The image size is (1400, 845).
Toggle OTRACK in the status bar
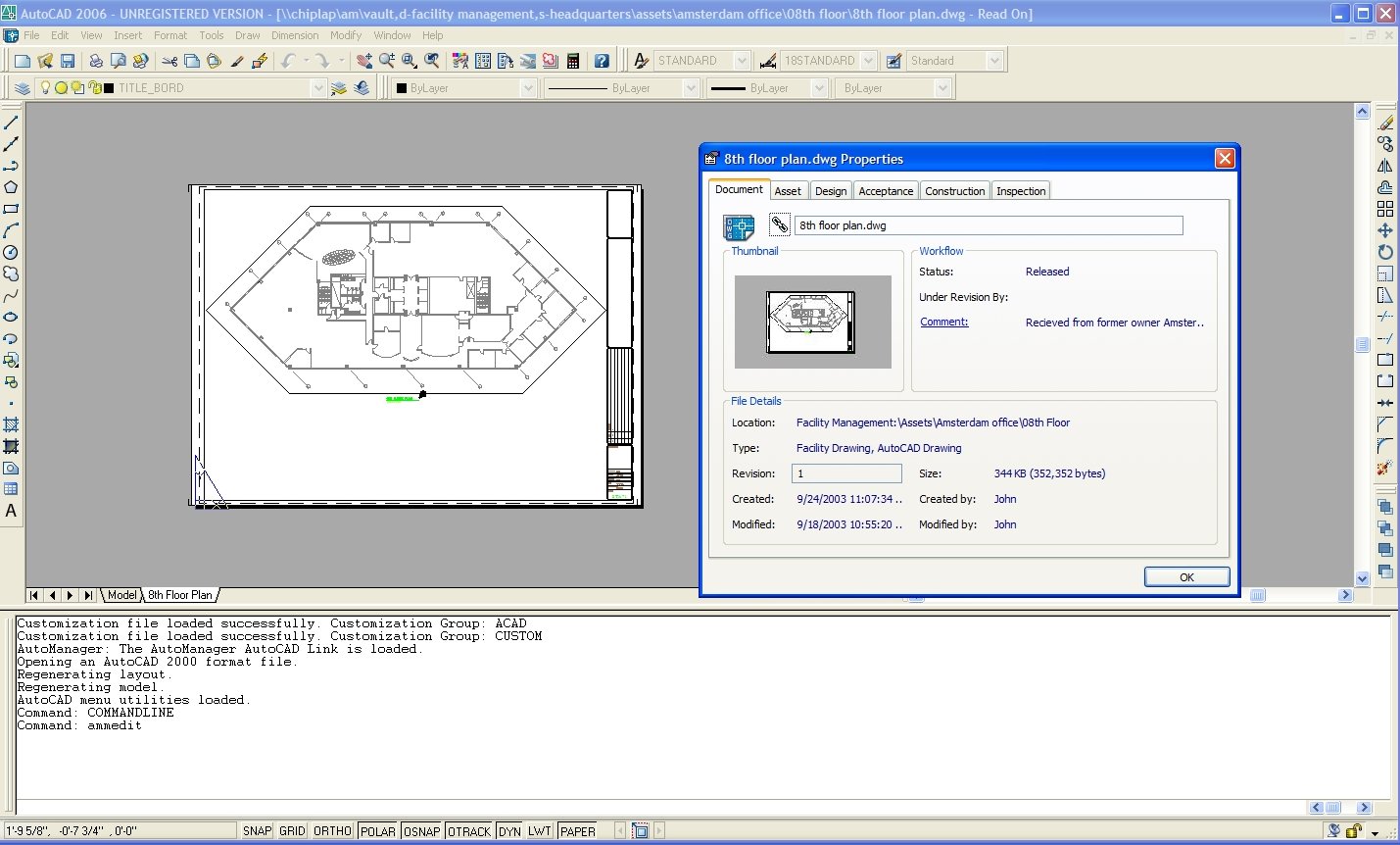pos(469,830)
